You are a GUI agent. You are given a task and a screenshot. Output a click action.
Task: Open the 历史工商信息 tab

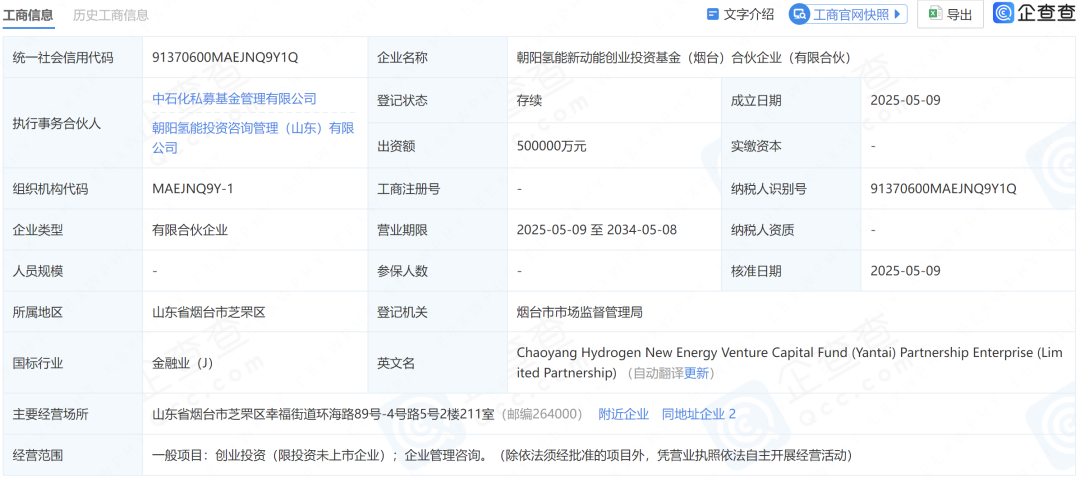pos(110,14)
